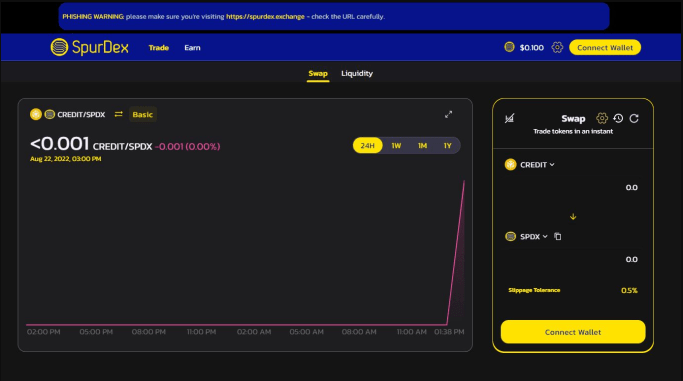Click the SpurDex logo
683x381 pixels.
click(x=90, y=47)
